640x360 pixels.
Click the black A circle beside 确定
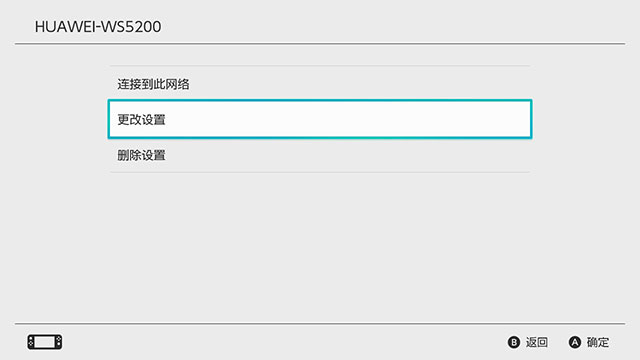(575, 342)
